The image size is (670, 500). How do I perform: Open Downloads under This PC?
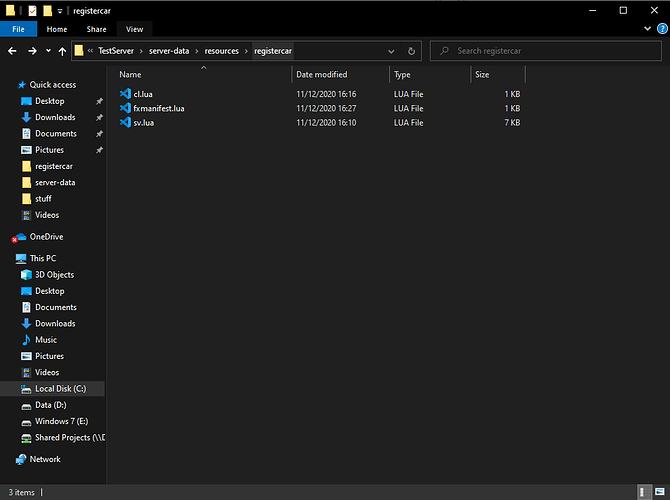coord(55,324)
